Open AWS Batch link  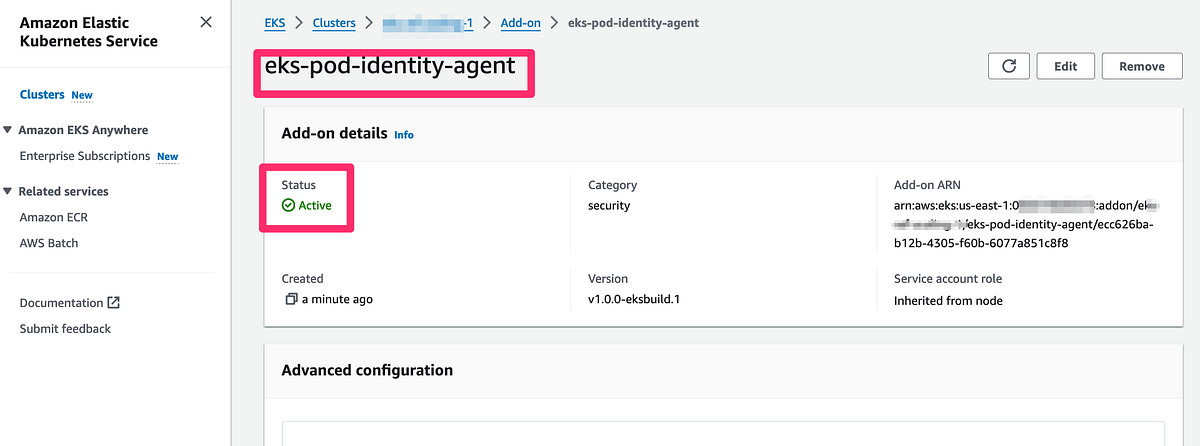click(x=49, y=243)
